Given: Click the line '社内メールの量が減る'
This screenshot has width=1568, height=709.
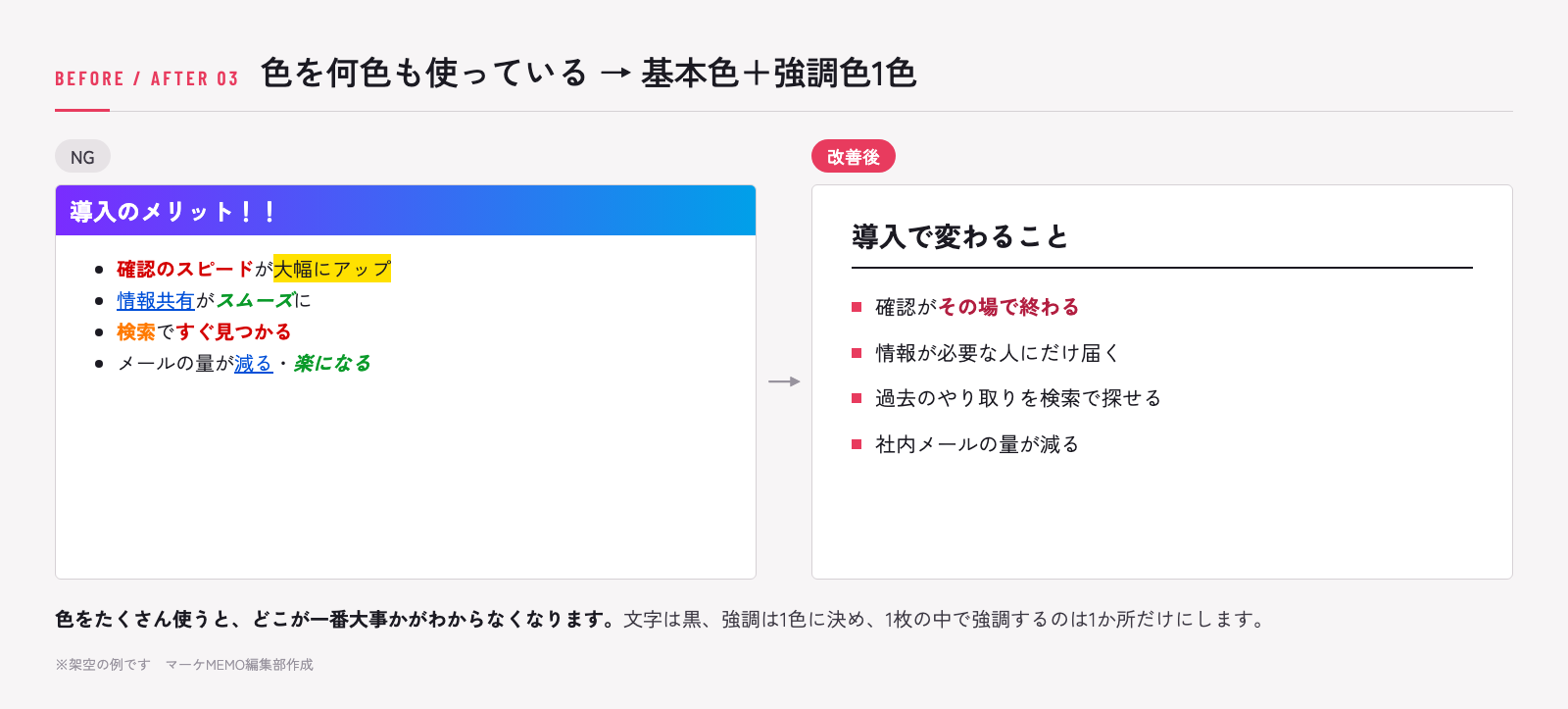Looking at the screenshot, I should [977, 444].
